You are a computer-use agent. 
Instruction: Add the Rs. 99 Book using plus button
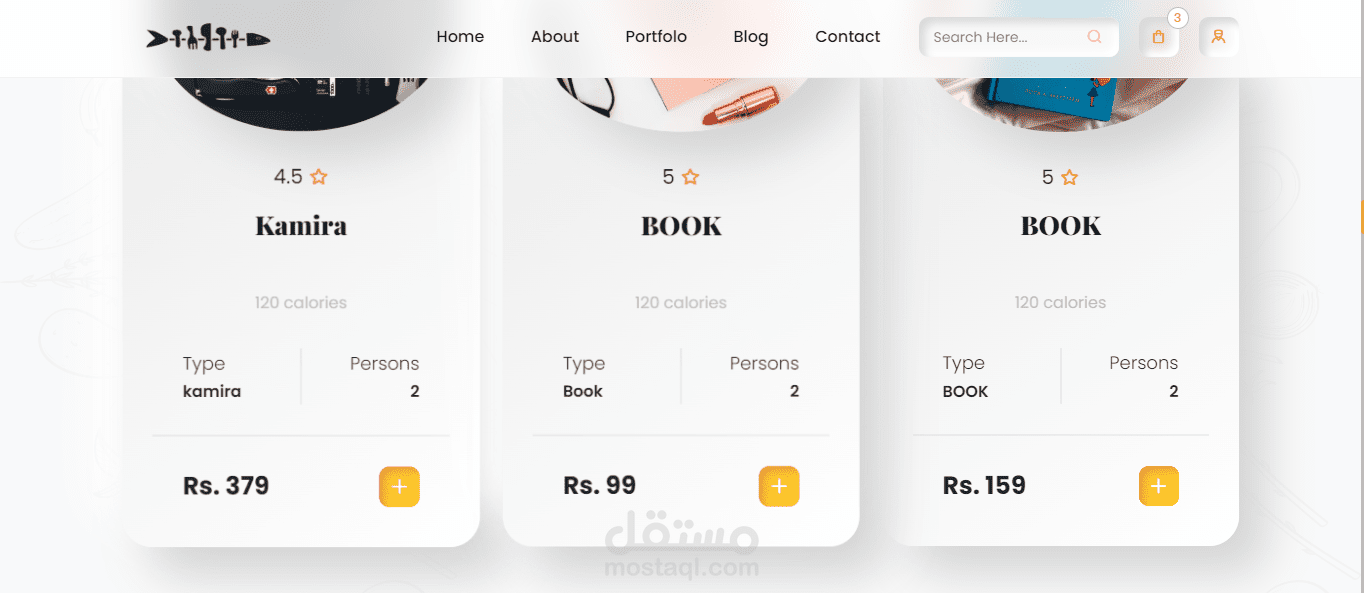779,487
